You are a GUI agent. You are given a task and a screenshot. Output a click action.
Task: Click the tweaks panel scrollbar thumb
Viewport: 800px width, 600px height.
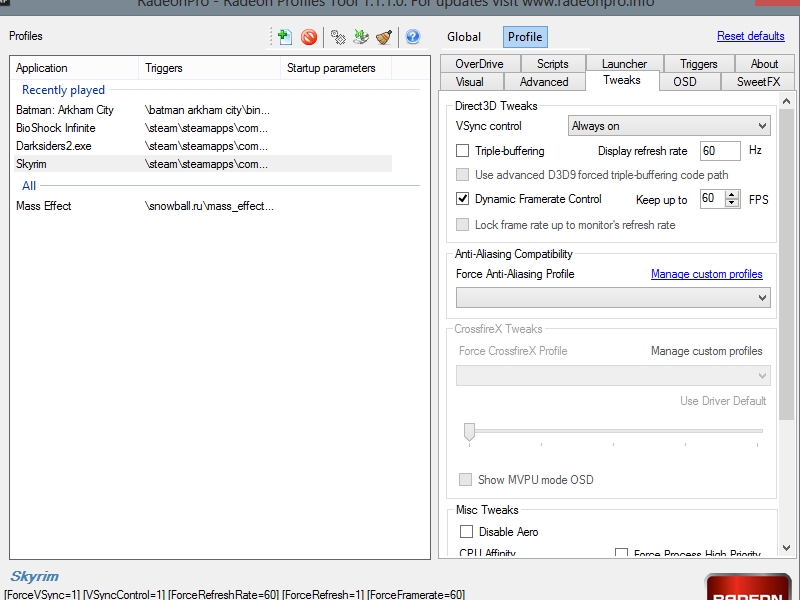click(x=786, y=264)
